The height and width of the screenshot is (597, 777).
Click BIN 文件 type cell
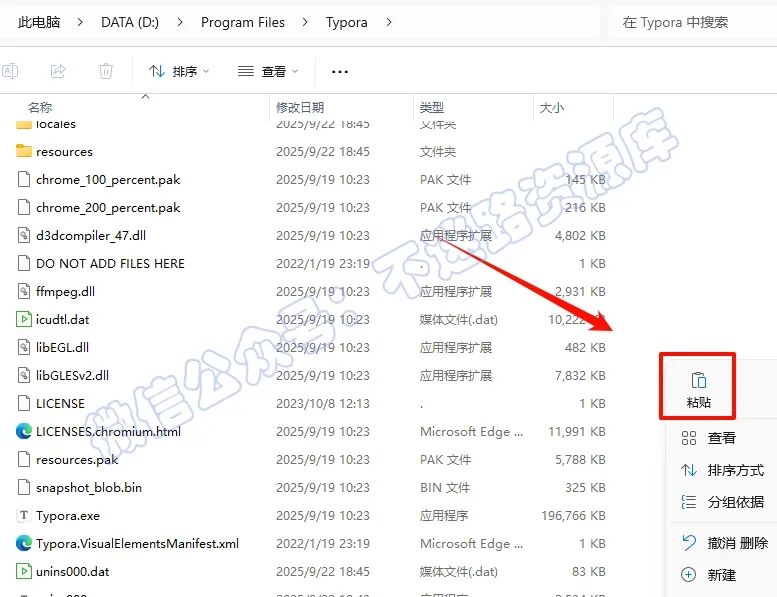click(x=445, y=488)
